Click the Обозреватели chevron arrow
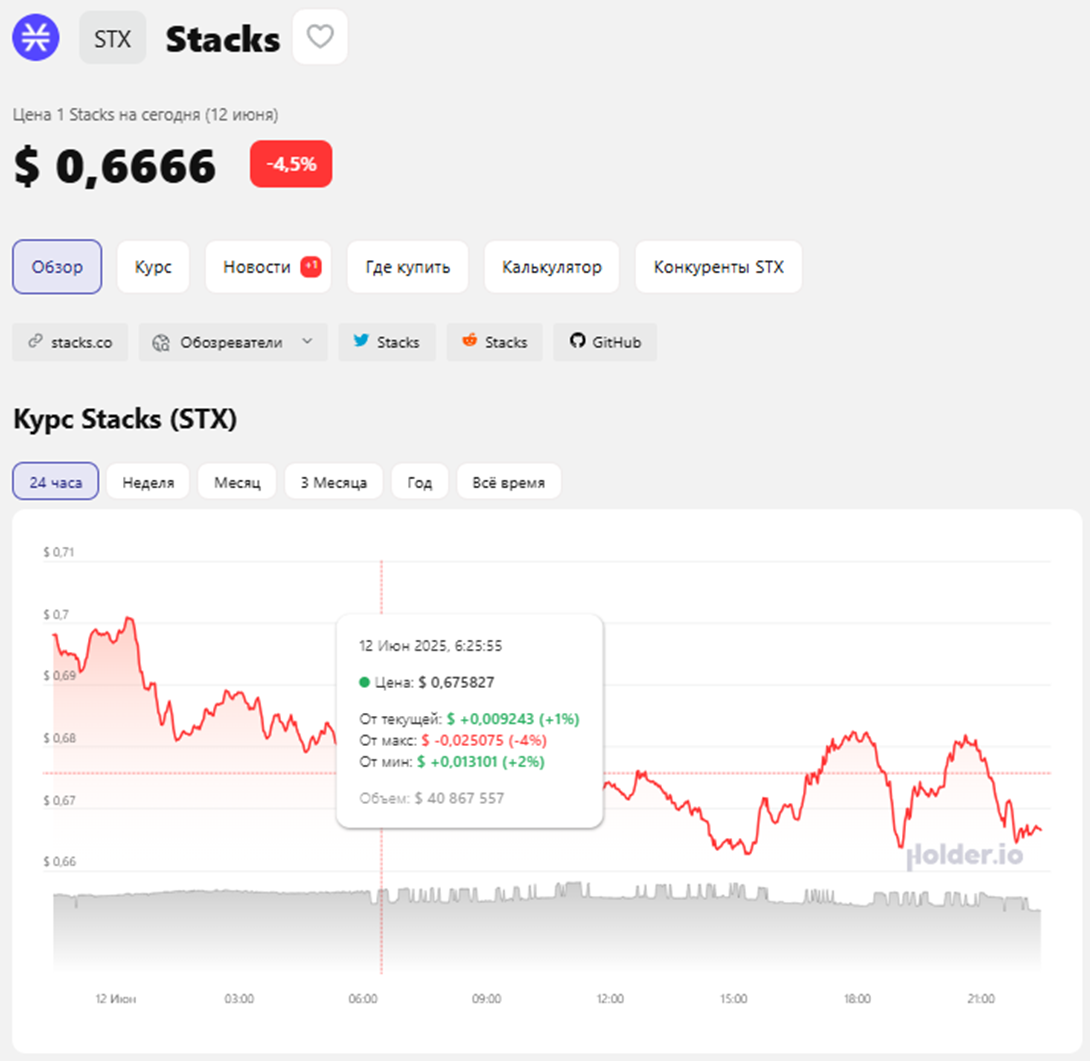This screenshot has width=1090, height=1061. [307, 341]
